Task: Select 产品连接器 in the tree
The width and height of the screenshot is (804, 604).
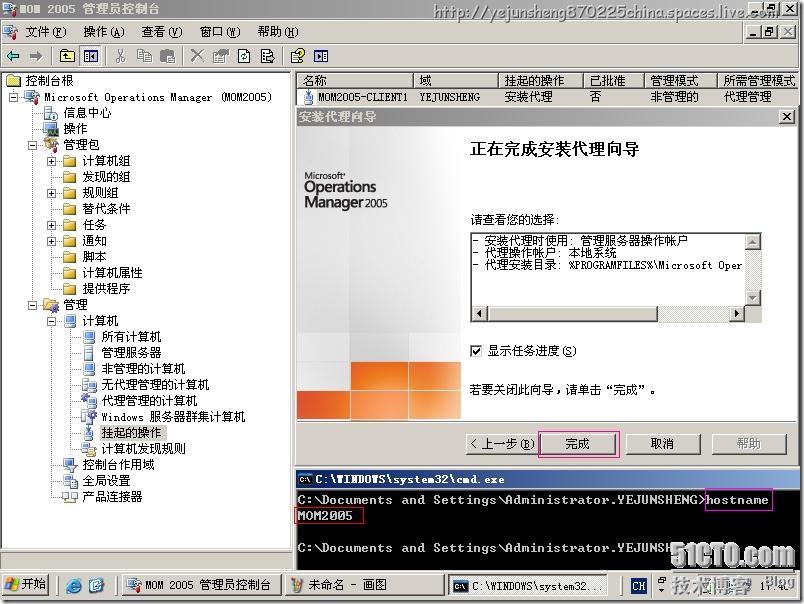Action: tap(112, 496)
